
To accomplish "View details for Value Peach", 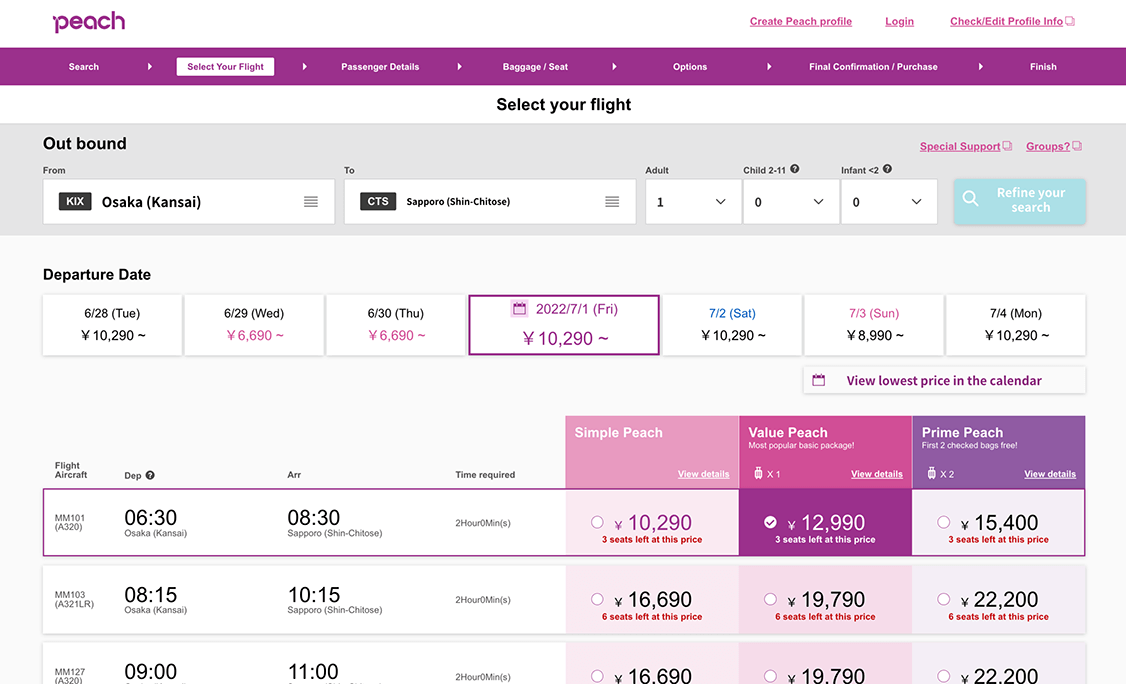I will pos(877,474).
